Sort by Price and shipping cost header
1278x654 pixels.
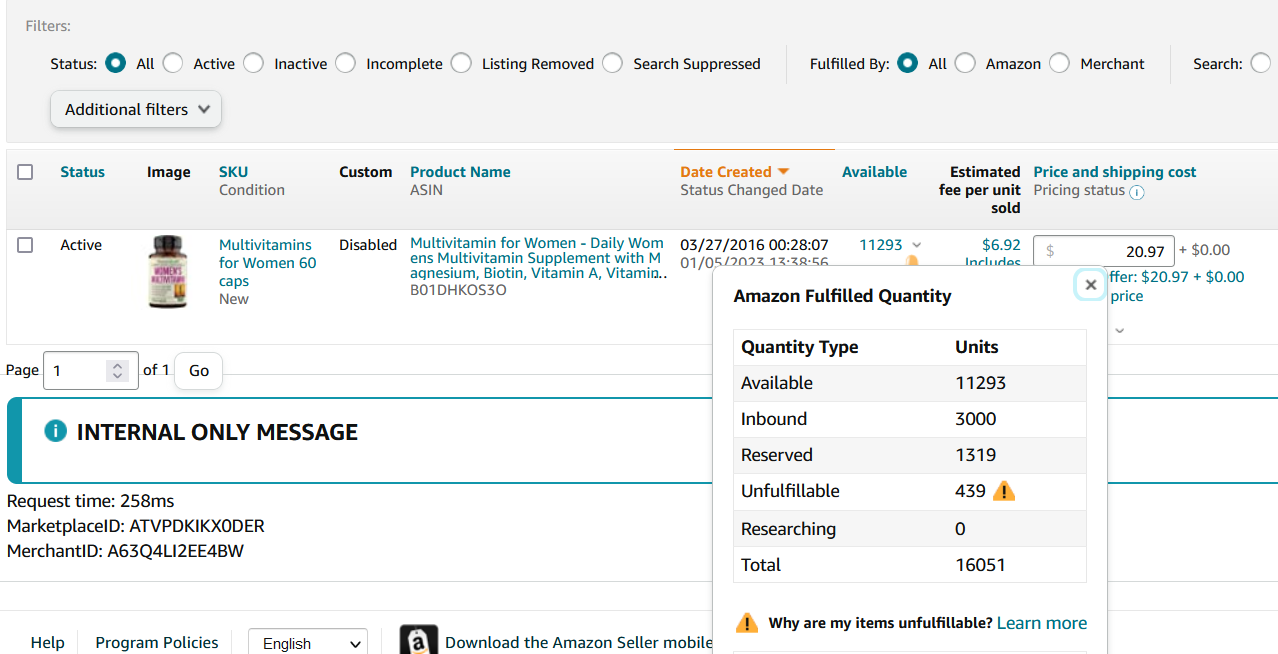[x=1114, y=172]
